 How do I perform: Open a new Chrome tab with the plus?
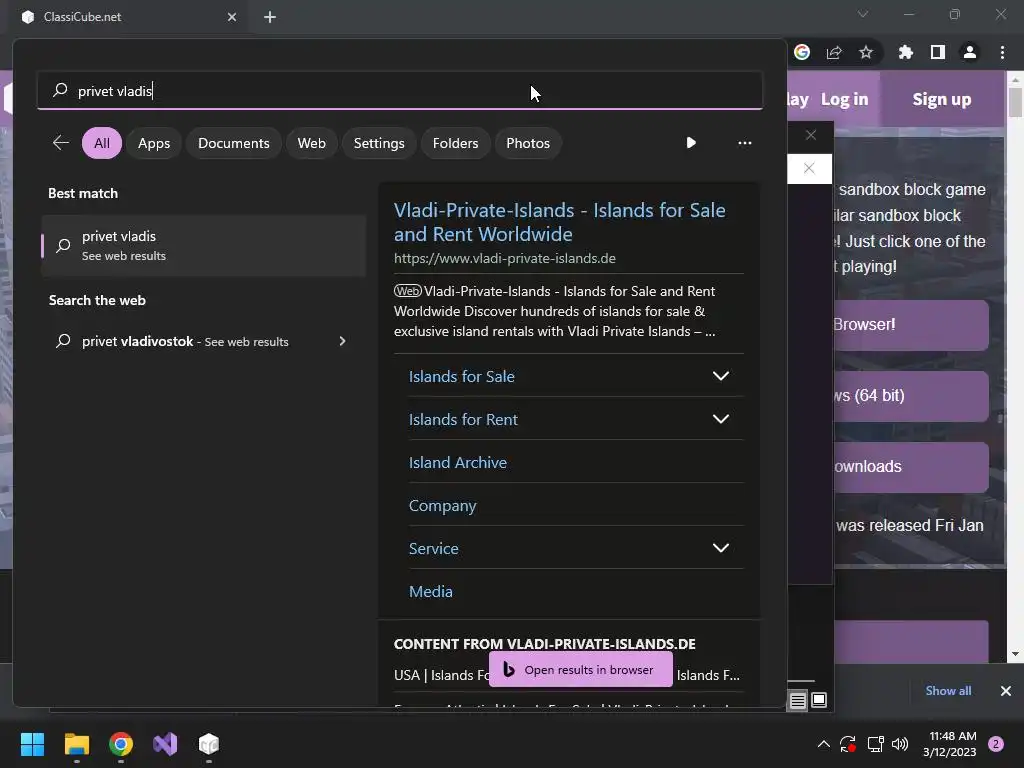(270, 17)
